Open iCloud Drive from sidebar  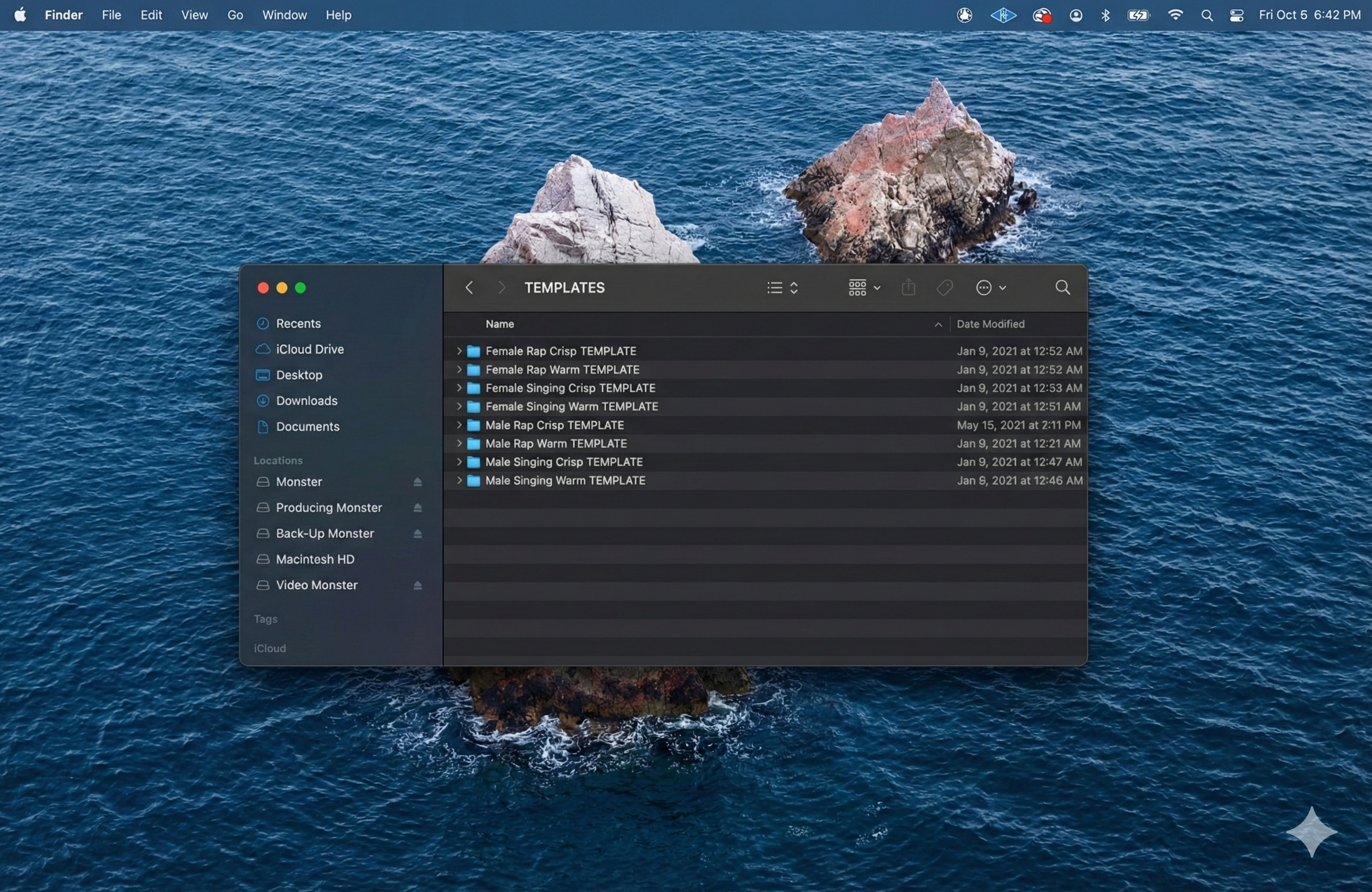click(309, 350)
